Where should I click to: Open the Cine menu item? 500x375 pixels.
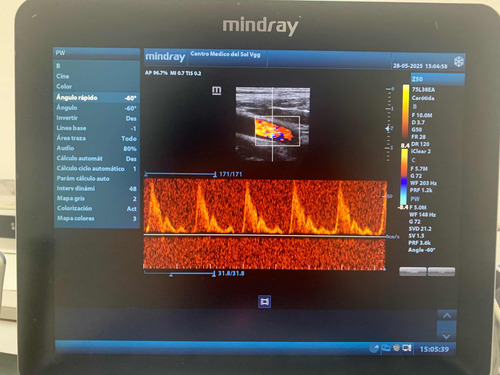(96, 76)
